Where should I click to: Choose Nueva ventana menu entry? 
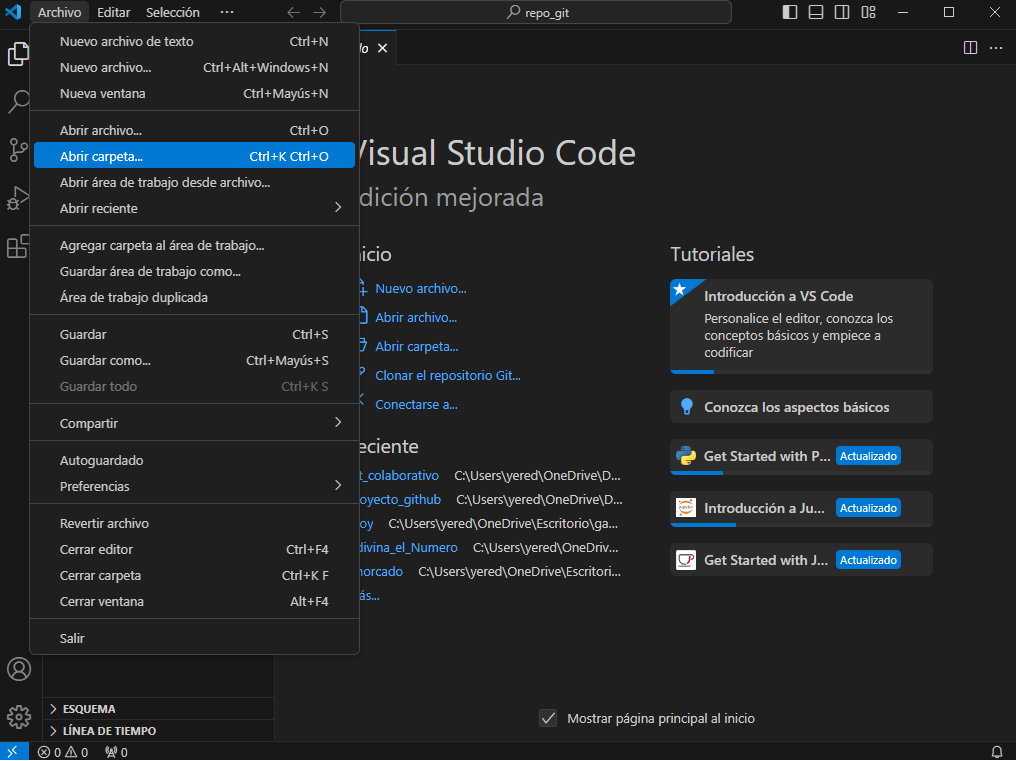click(194, 93)
